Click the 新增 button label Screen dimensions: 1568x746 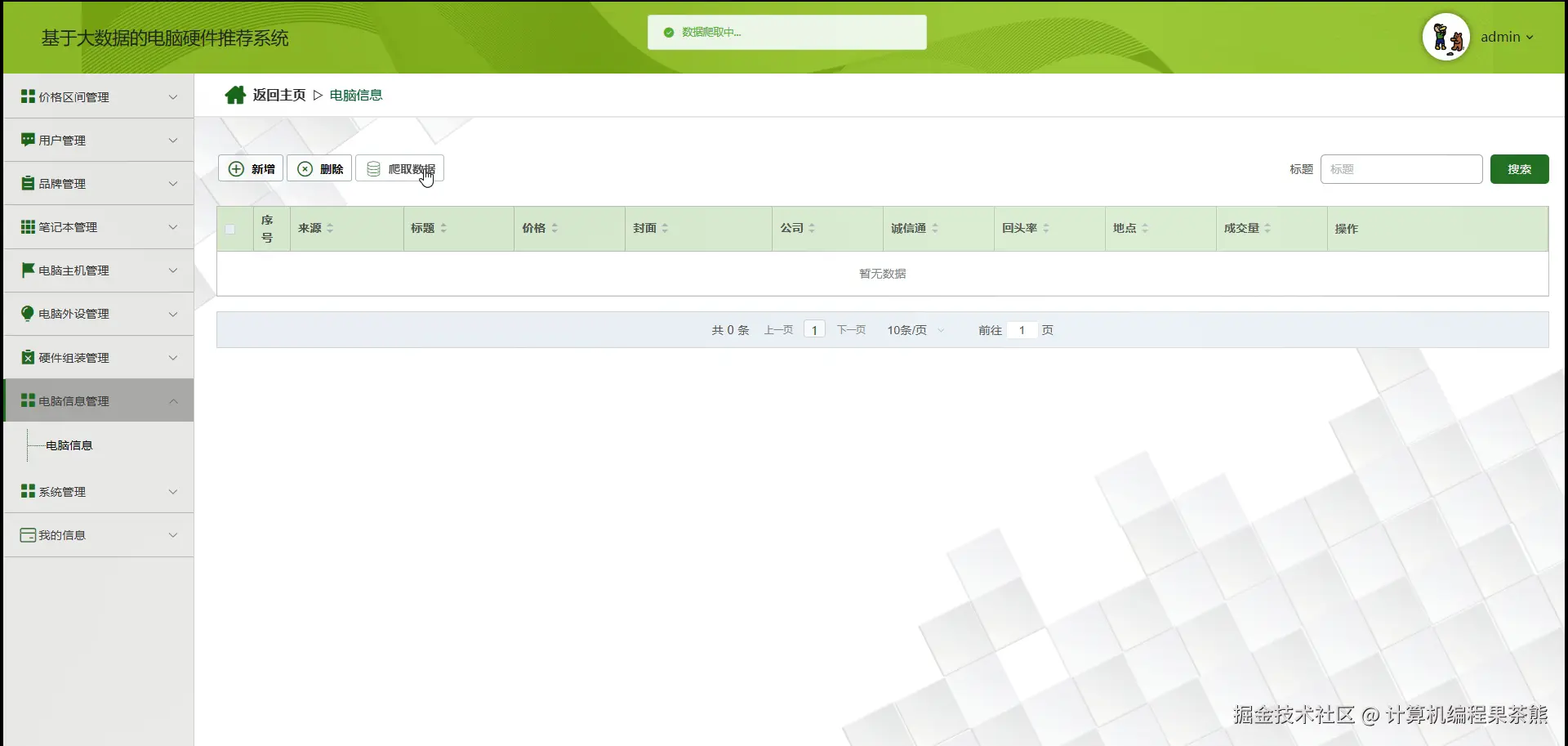(263, 169)
